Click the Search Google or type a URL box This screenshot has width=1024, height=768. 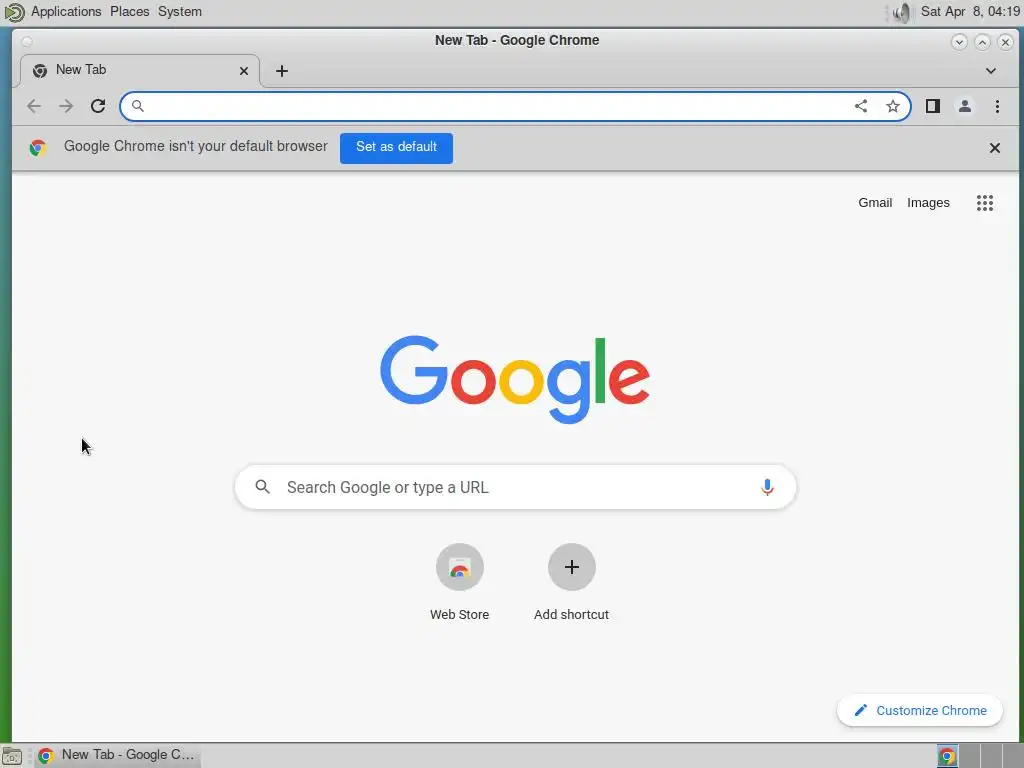(515, 487)
